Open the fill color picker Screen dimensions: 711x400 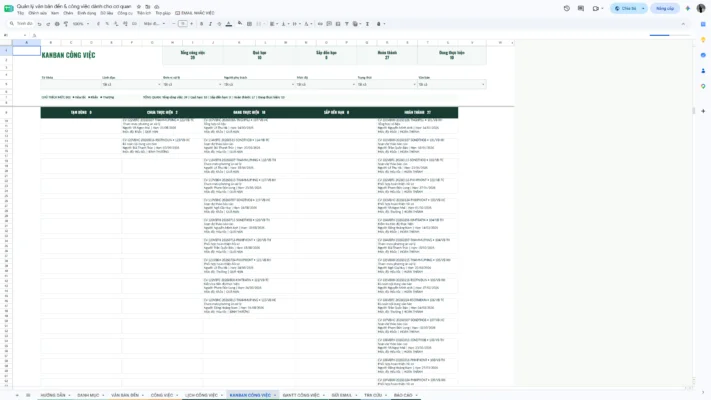(x=240, y=24)
